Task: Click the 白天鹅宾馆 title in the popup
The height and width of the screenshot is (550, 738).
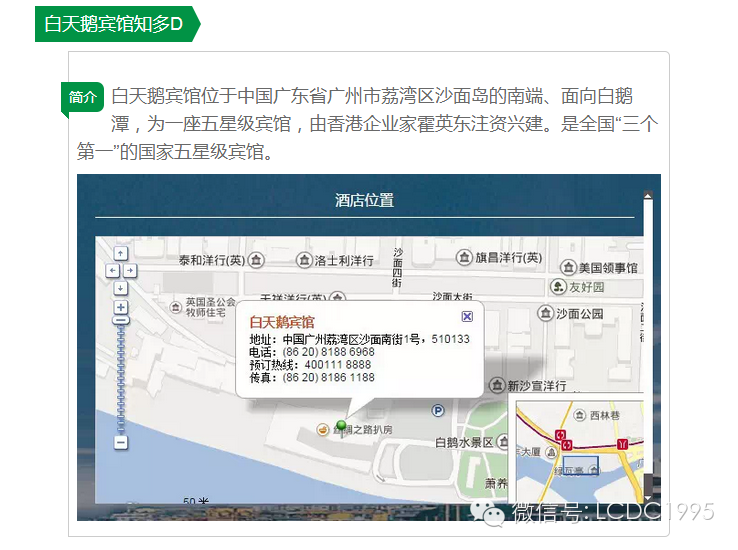Action: (281, 322)
